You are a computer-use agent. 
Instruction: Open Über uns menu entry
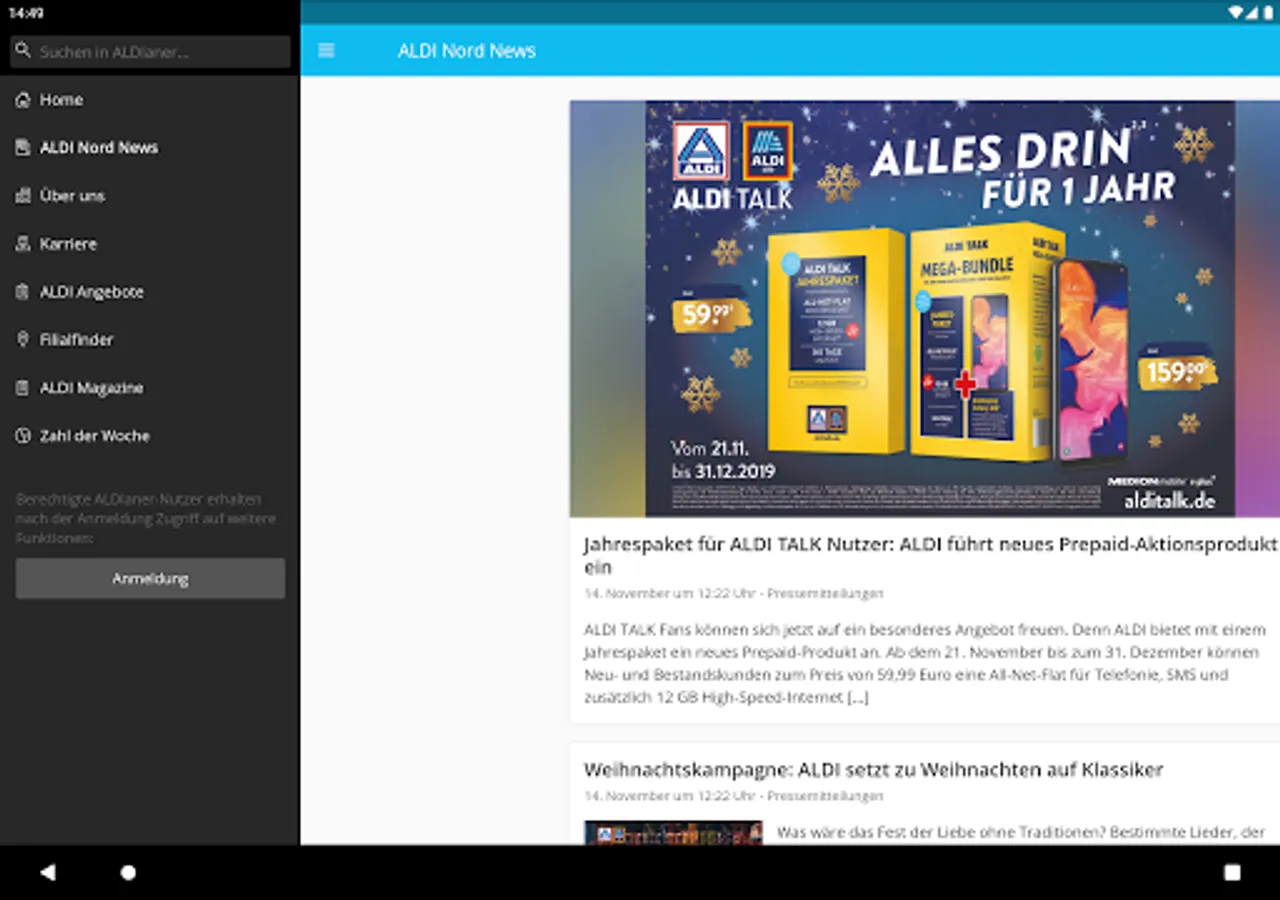pyautogui.click(x=150, y=196)
